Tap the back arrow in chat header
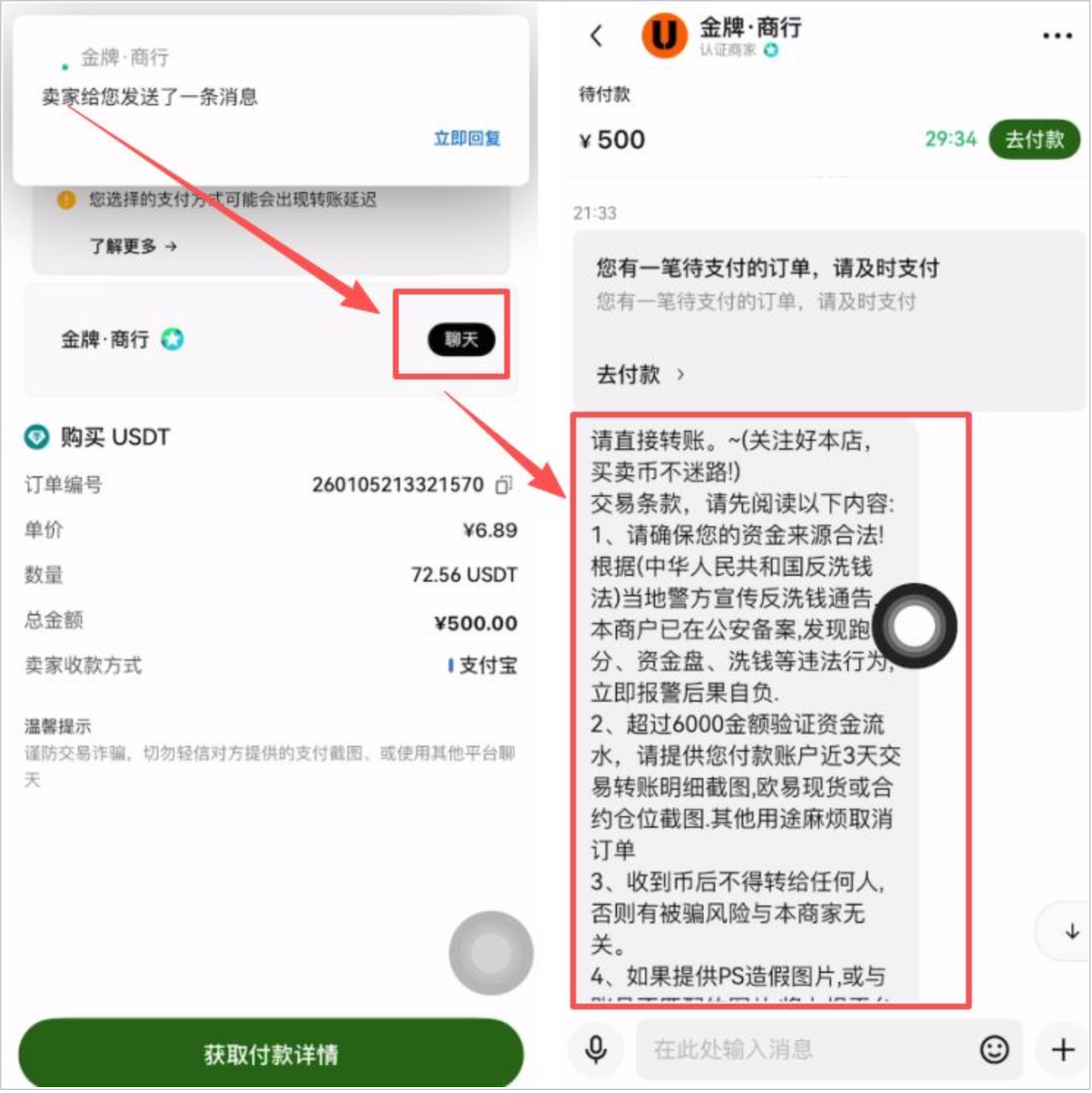The height and width of the screenshot is (1093, 1092). (x=597, y=35)
